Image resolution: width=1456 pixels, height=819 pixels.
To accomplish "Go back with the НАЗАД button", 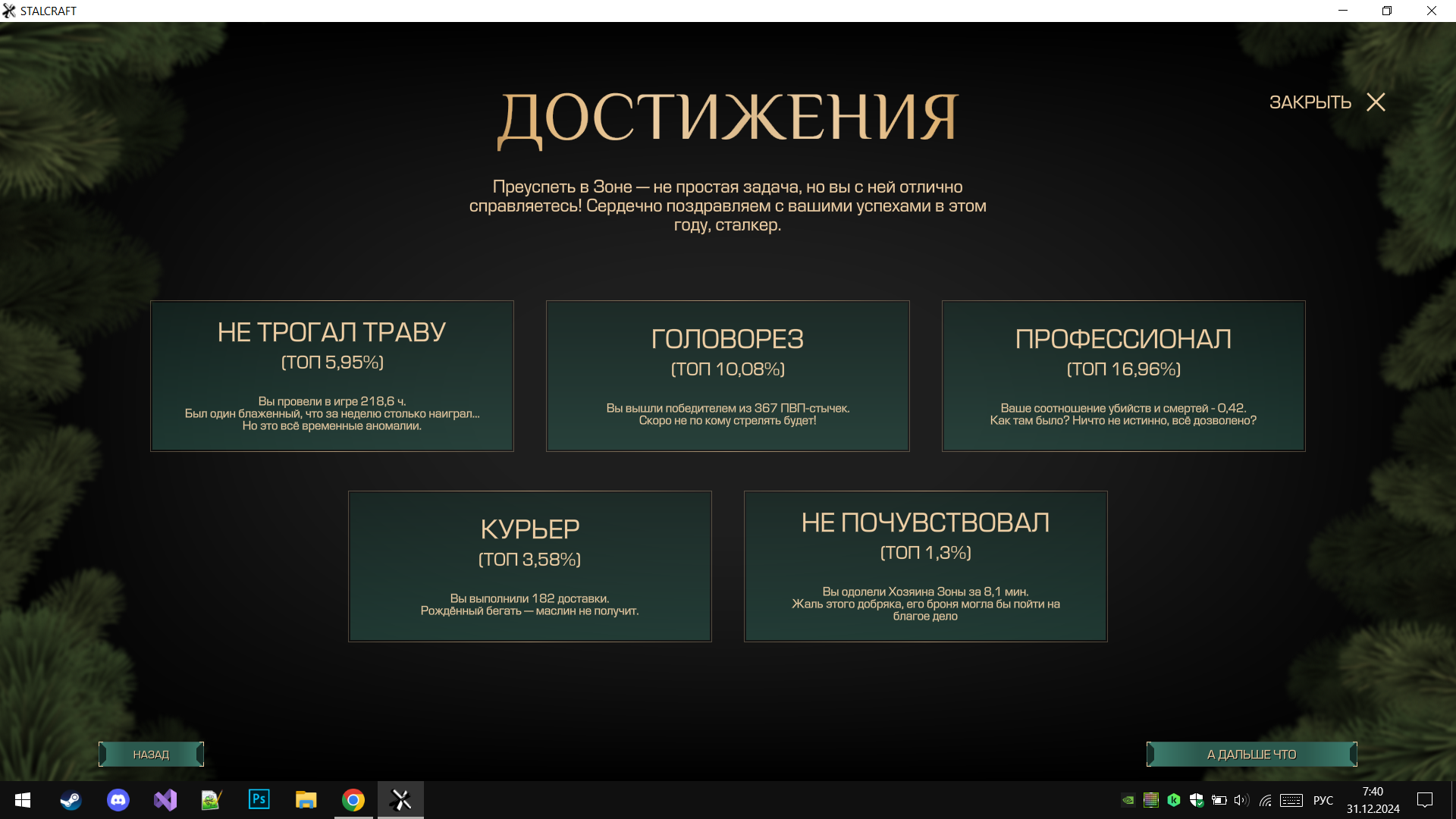I will tap(151, 755).
